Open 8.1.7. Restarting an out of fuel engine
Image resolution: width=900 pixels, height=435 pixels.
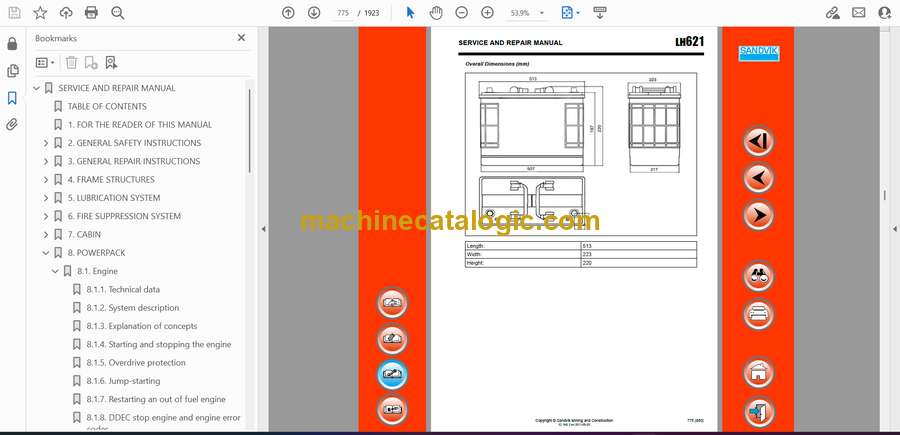pyautogui.click(x=156, y=399)
